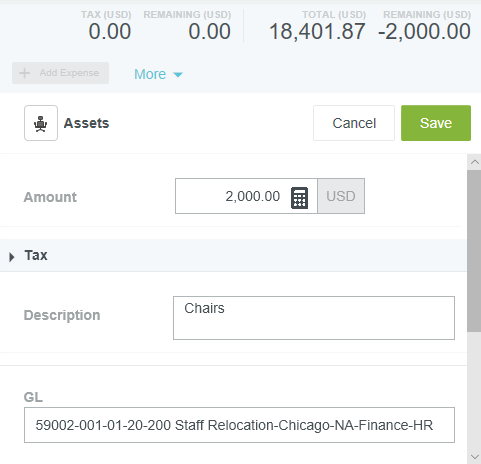Click the USD currency box
This screenshot has height=464, width=481.
(341, 196)
